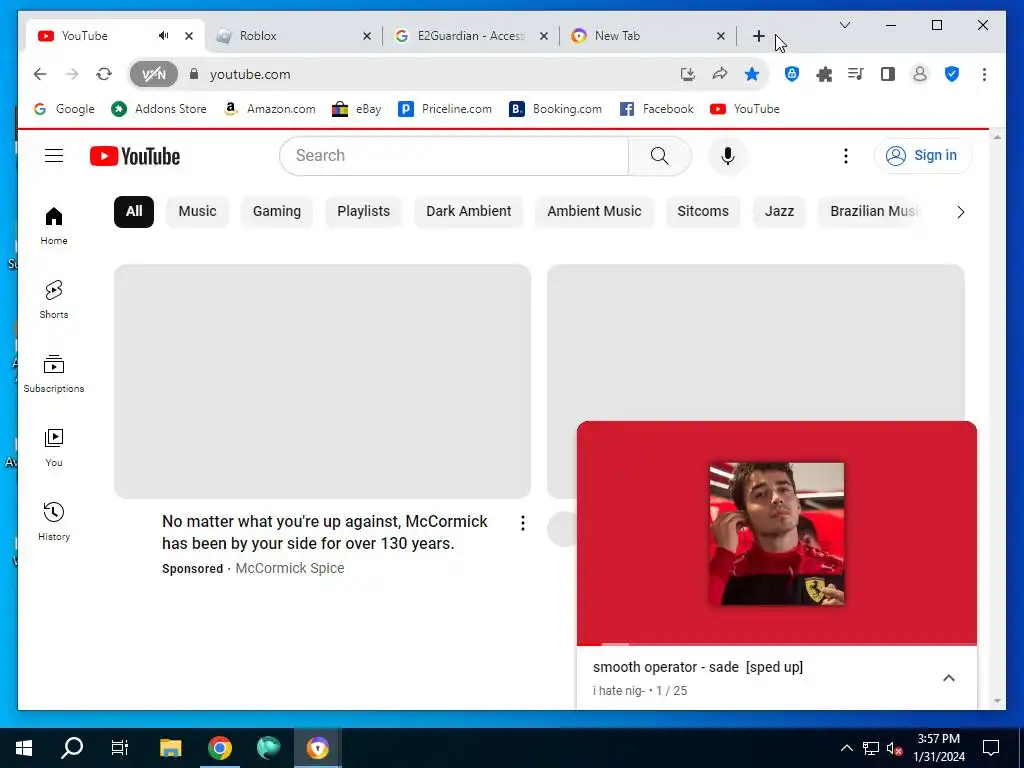1024x768 pixels.
Task: Seek on the miniplayer progress bar
Action: pyautogui.click(x=776, y=644)
